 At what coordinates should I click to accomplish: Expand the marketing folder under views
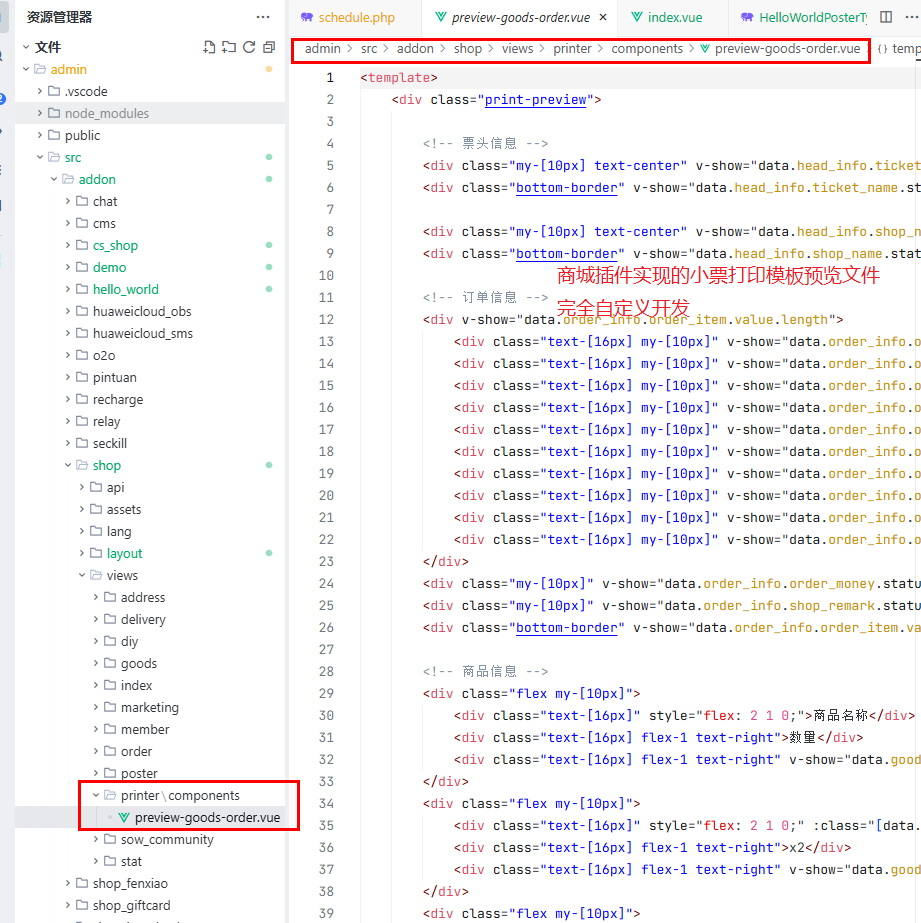(x=149, y=707)
